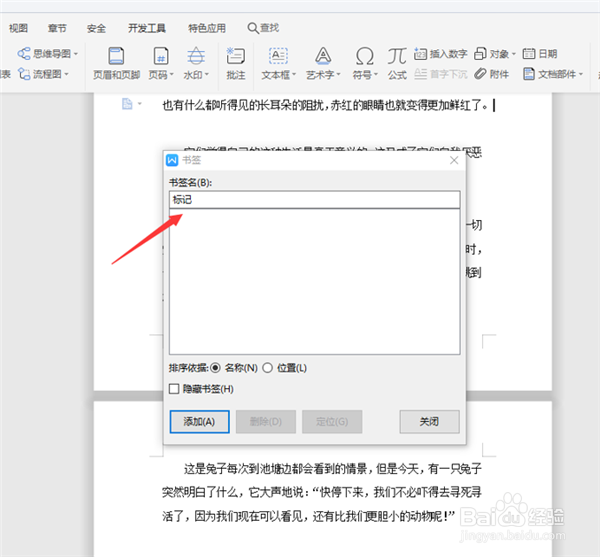Insert a 批注 comment
This screenshot has width=600, height=557.
point(236,64)
